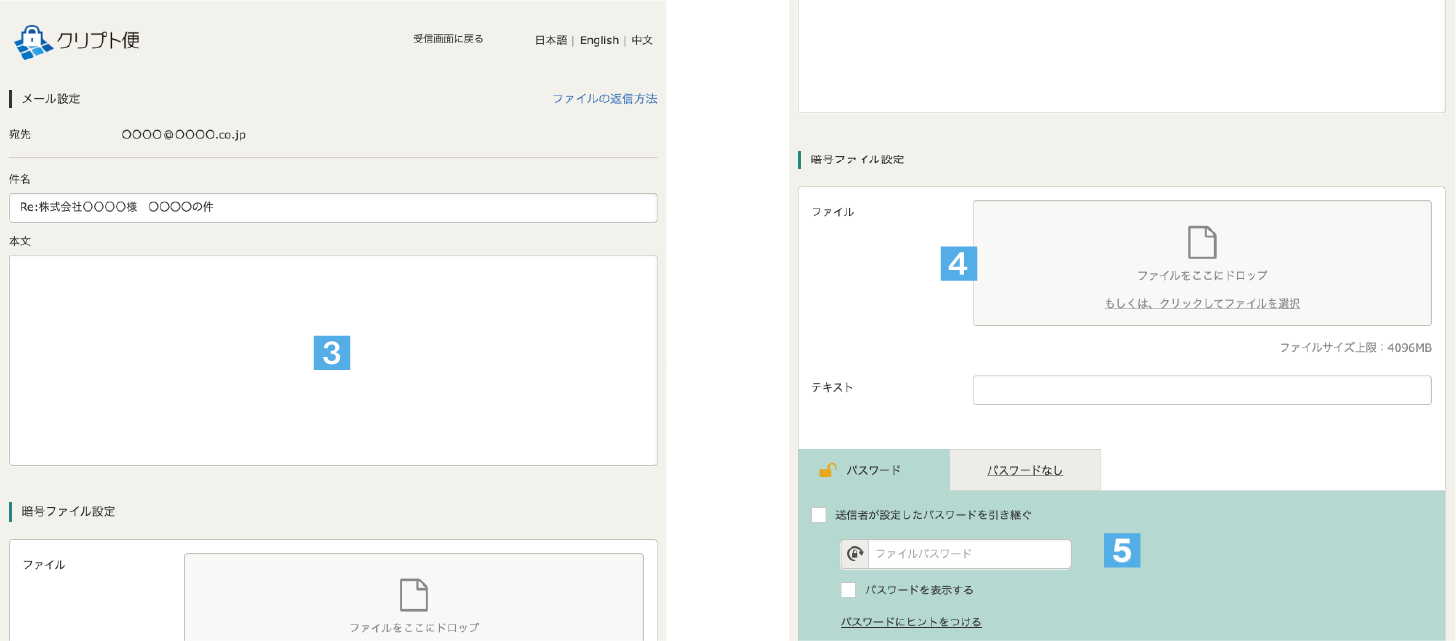Open the ファイルの返信方法 help link
This screenshot has height=641, width=1456.
pos(604,99)
